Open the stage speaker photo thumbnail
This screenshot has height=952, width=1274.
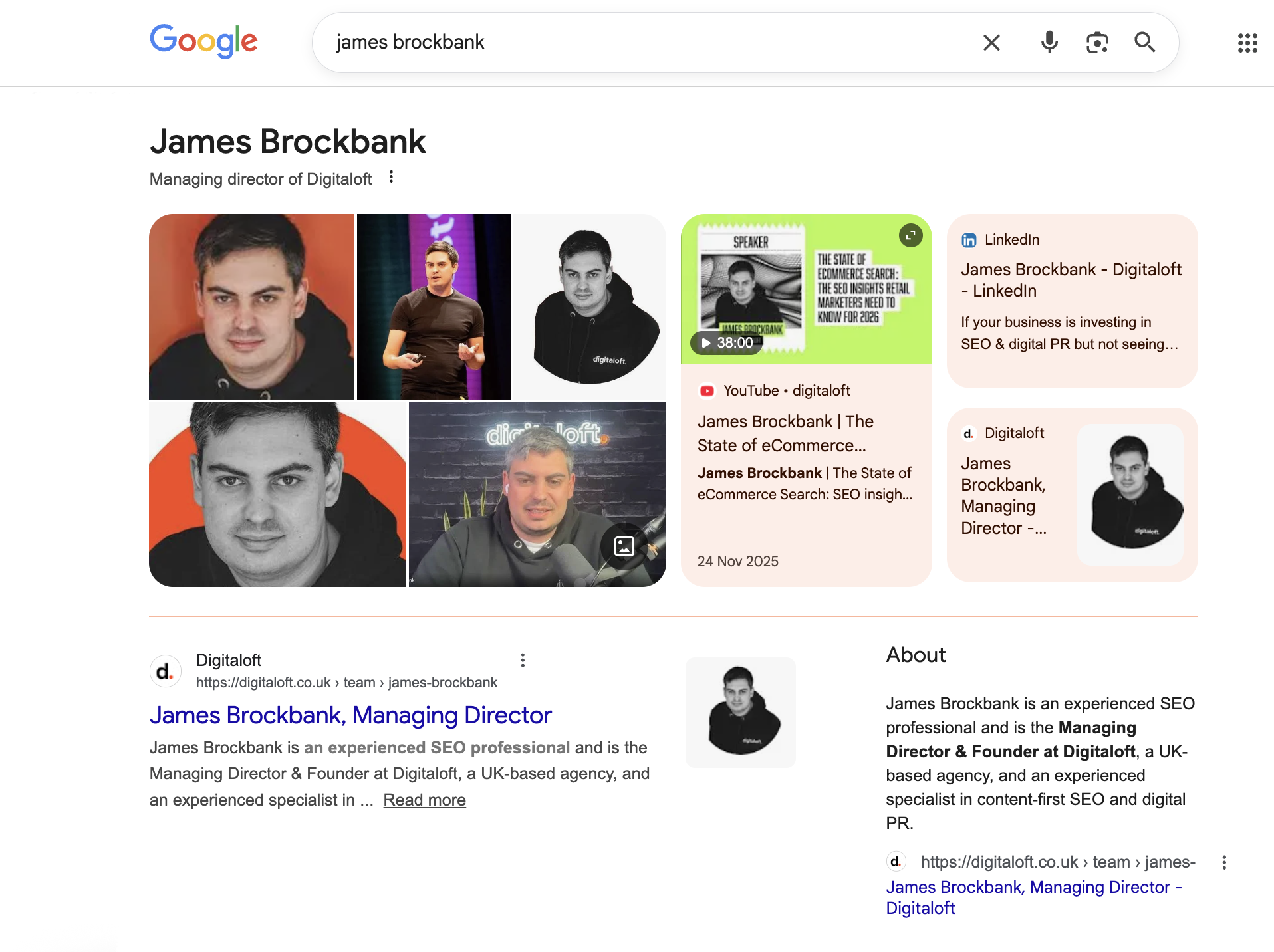coord(434,306)
